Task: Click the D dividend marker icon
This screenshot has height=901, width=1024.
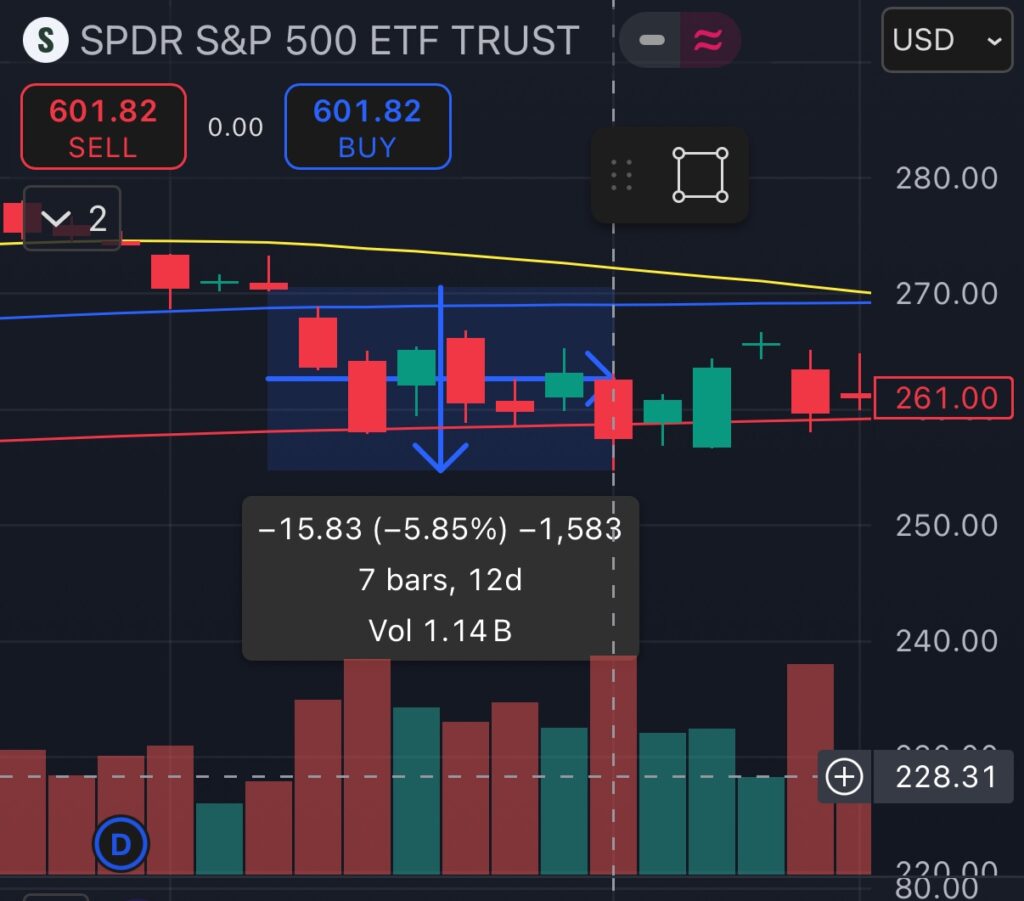Action: (121, 844)
